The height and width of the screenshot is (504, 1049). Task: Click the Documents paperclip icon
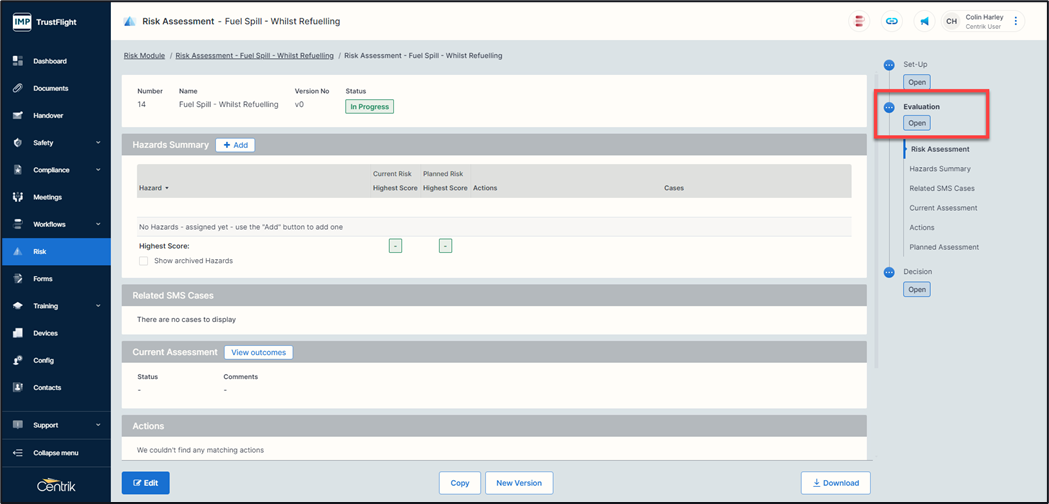pyautogui.click(x=18, y=88)
